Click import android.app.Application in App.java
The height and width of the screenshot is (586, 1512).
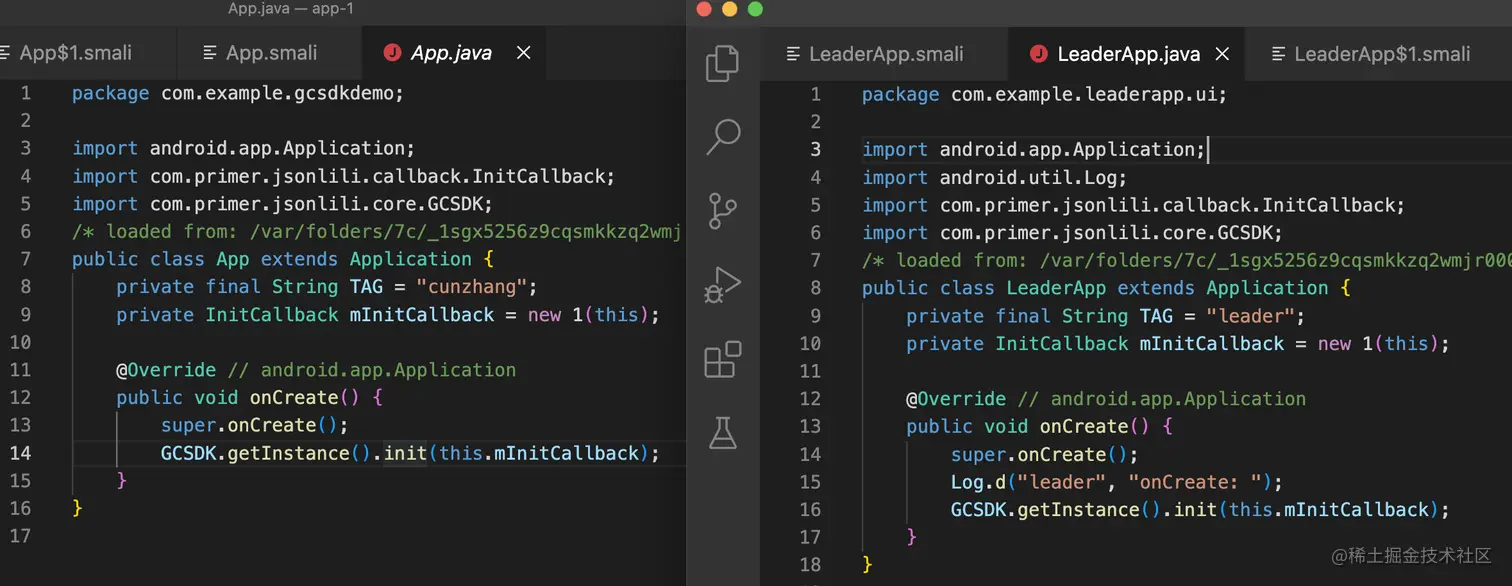tap(244, 148)
